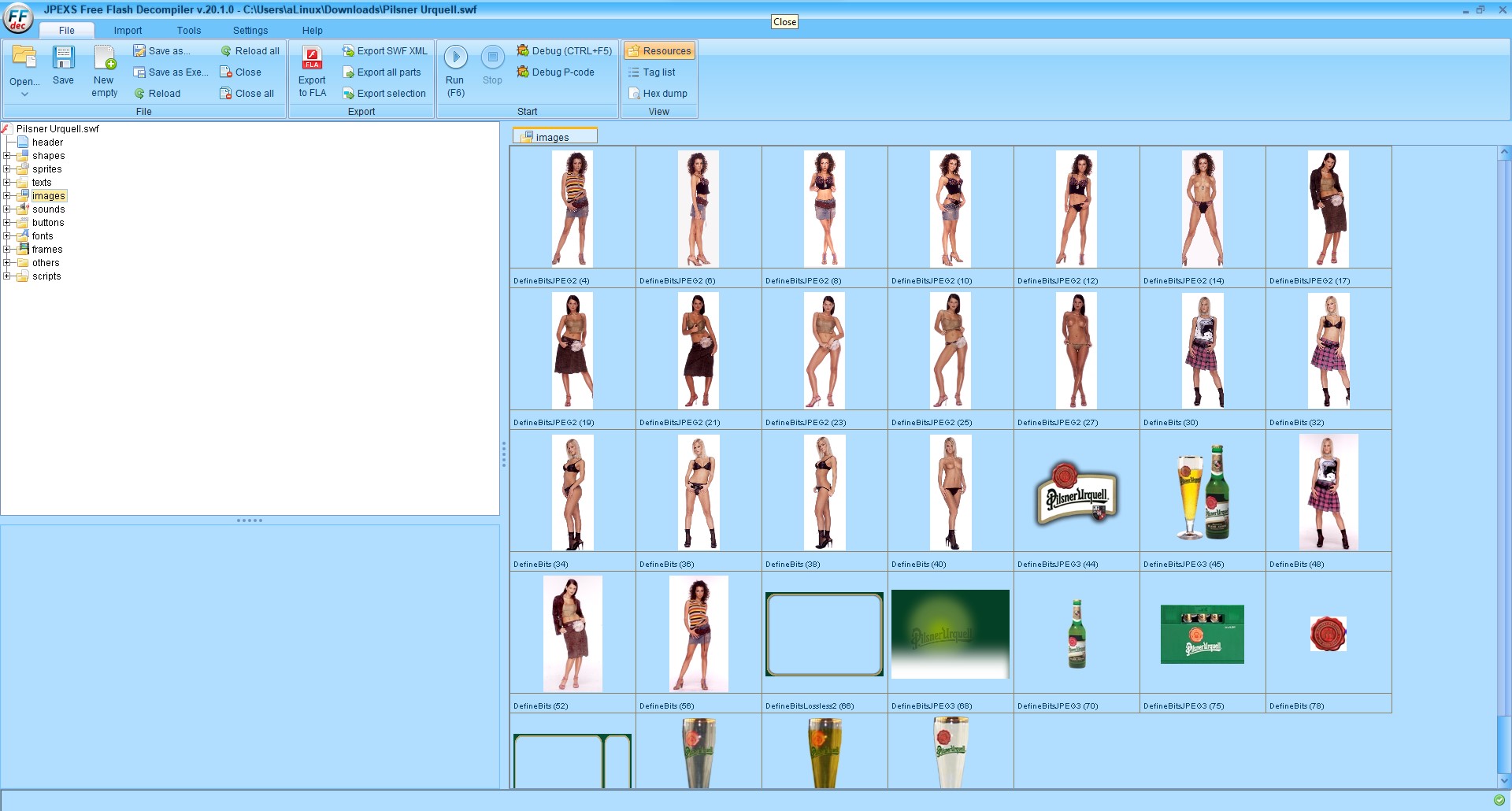Click the green status icon in status bar
Viewport: 1512px width, 811px height.
pos(1499,800)
